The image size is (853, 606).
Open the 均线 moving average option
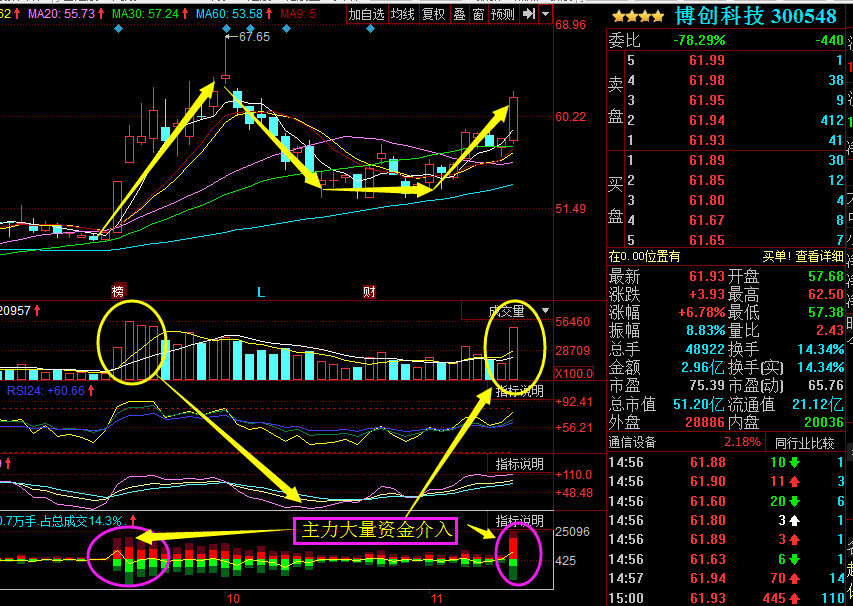coord(402,14)
